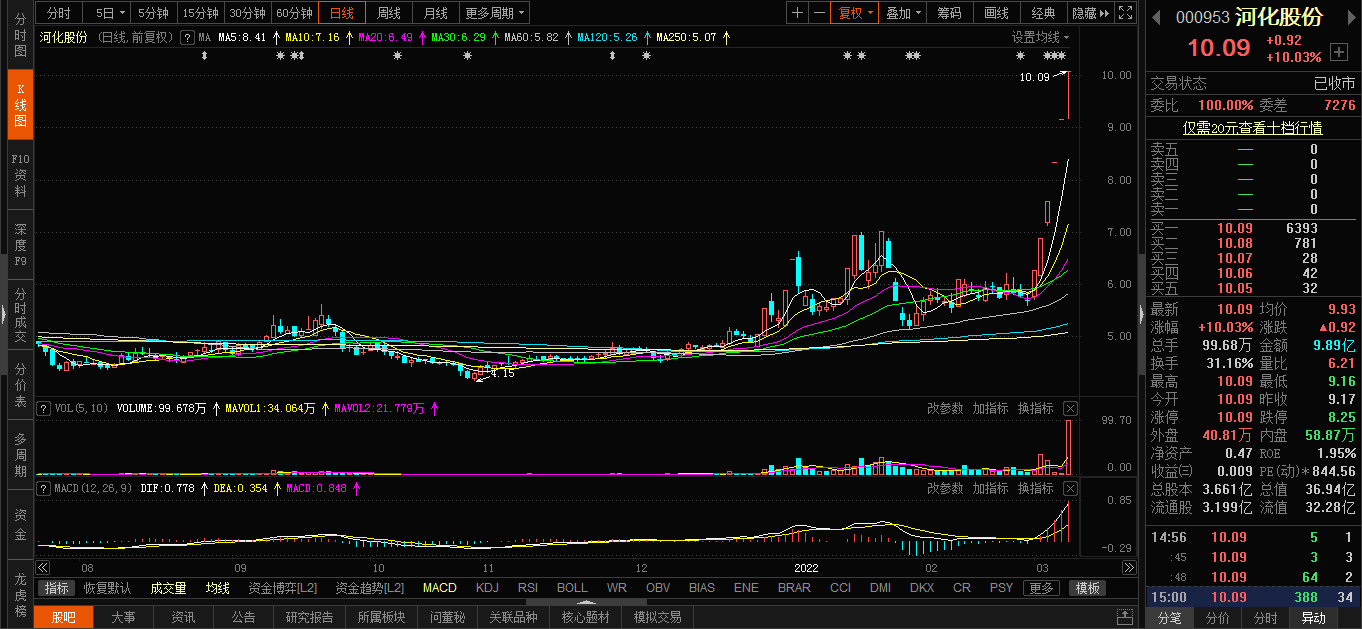
Task: Open MACD indicator help question mark
Action: (x=43, y=488)
